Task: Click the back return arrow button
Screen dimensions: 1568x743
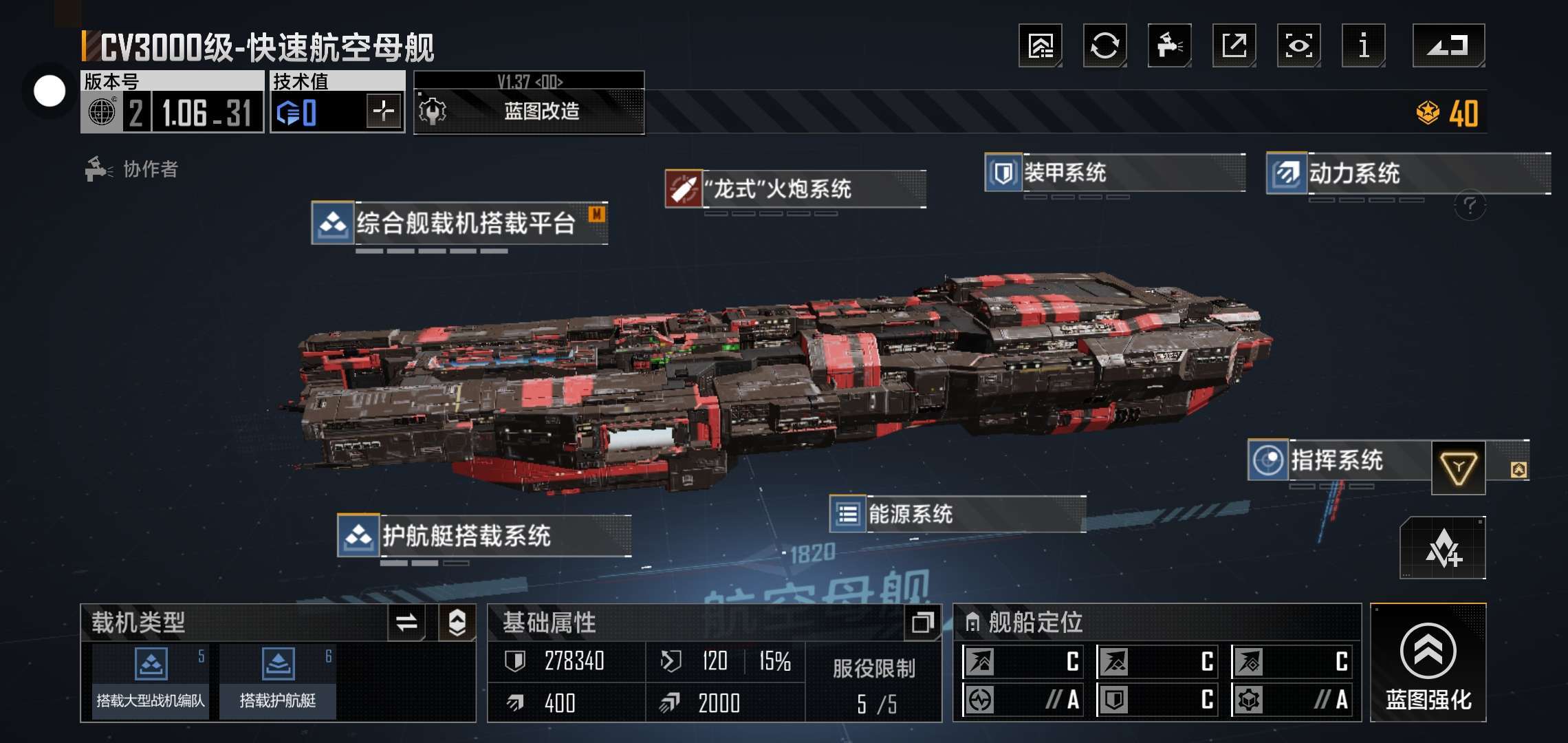Action: click(1448, 46)
